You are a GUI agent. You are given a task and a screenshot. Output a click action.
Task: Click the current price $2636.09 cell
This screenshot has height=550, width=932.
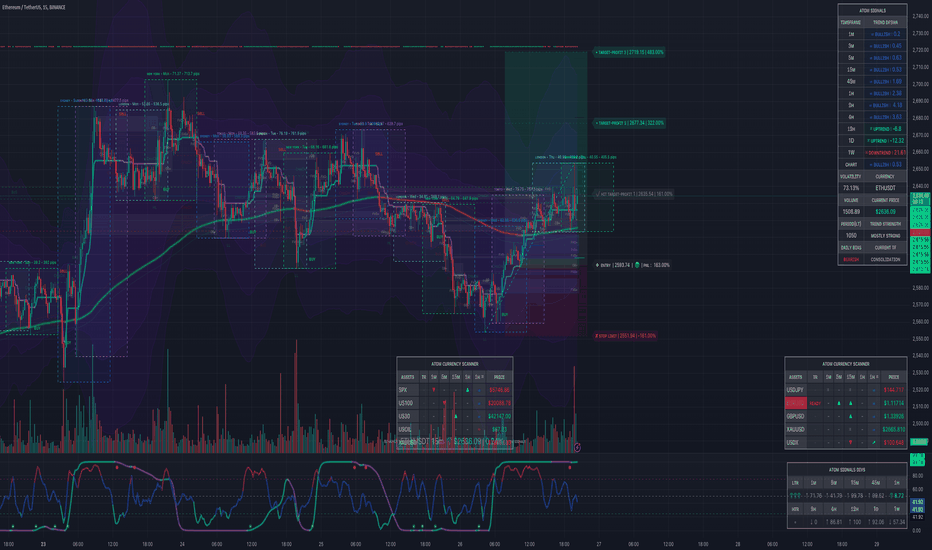tap(885, 212)
